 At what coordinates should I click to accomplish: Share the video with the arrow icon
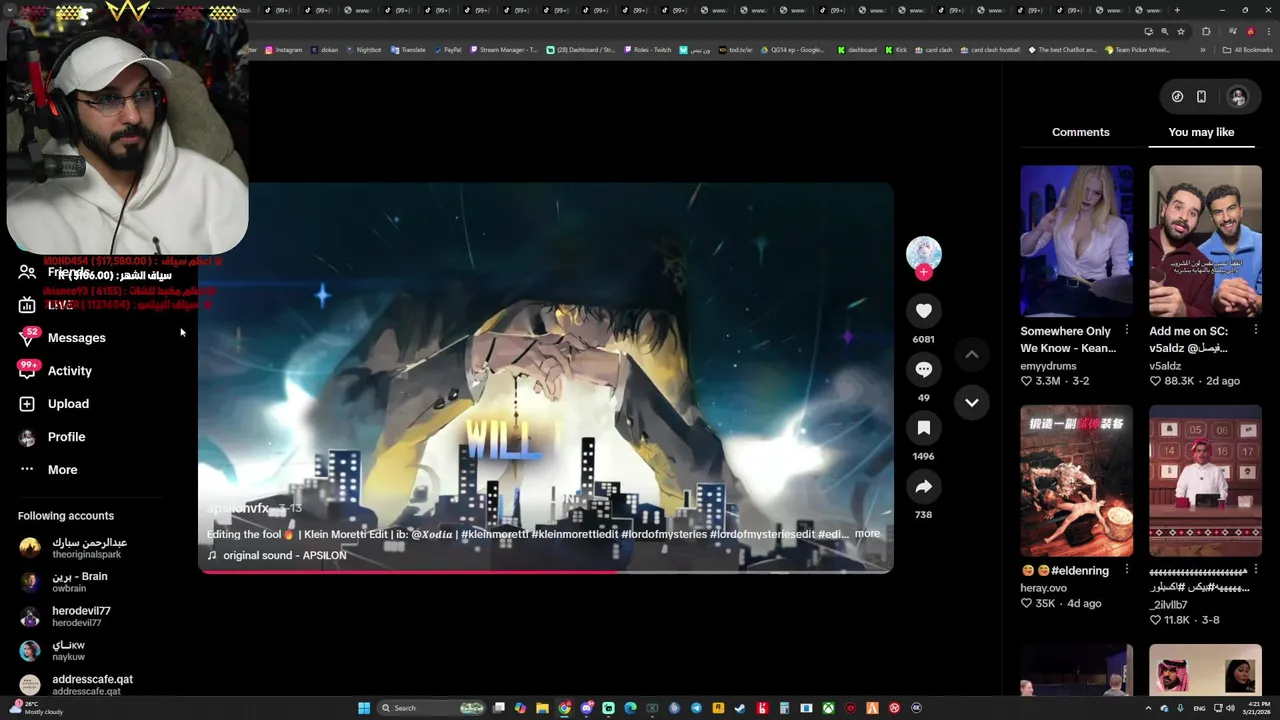pos(923,487)
